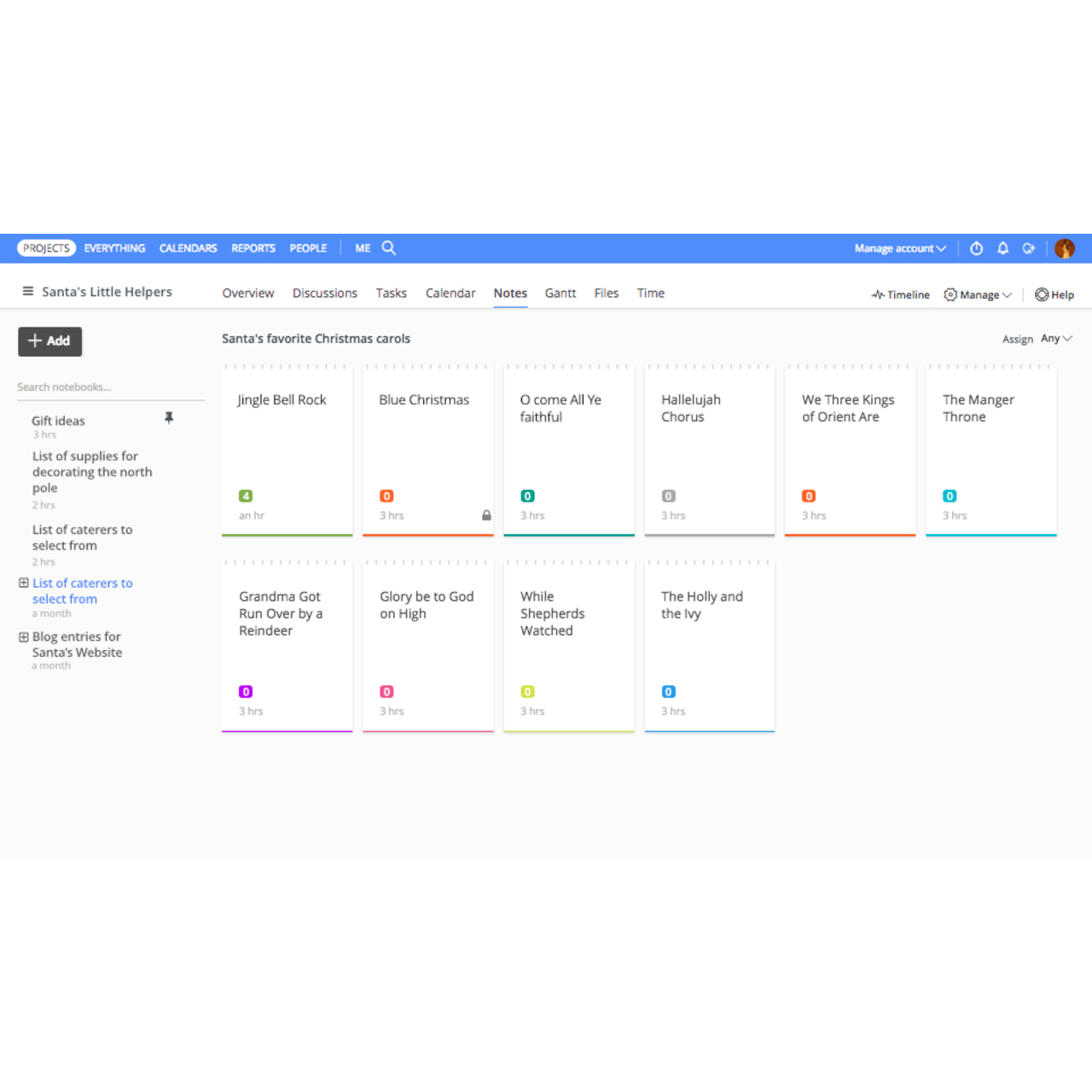Click the notifications bell icon
Screen dimensions: 1092x1092
click(x=1002, y=247)
